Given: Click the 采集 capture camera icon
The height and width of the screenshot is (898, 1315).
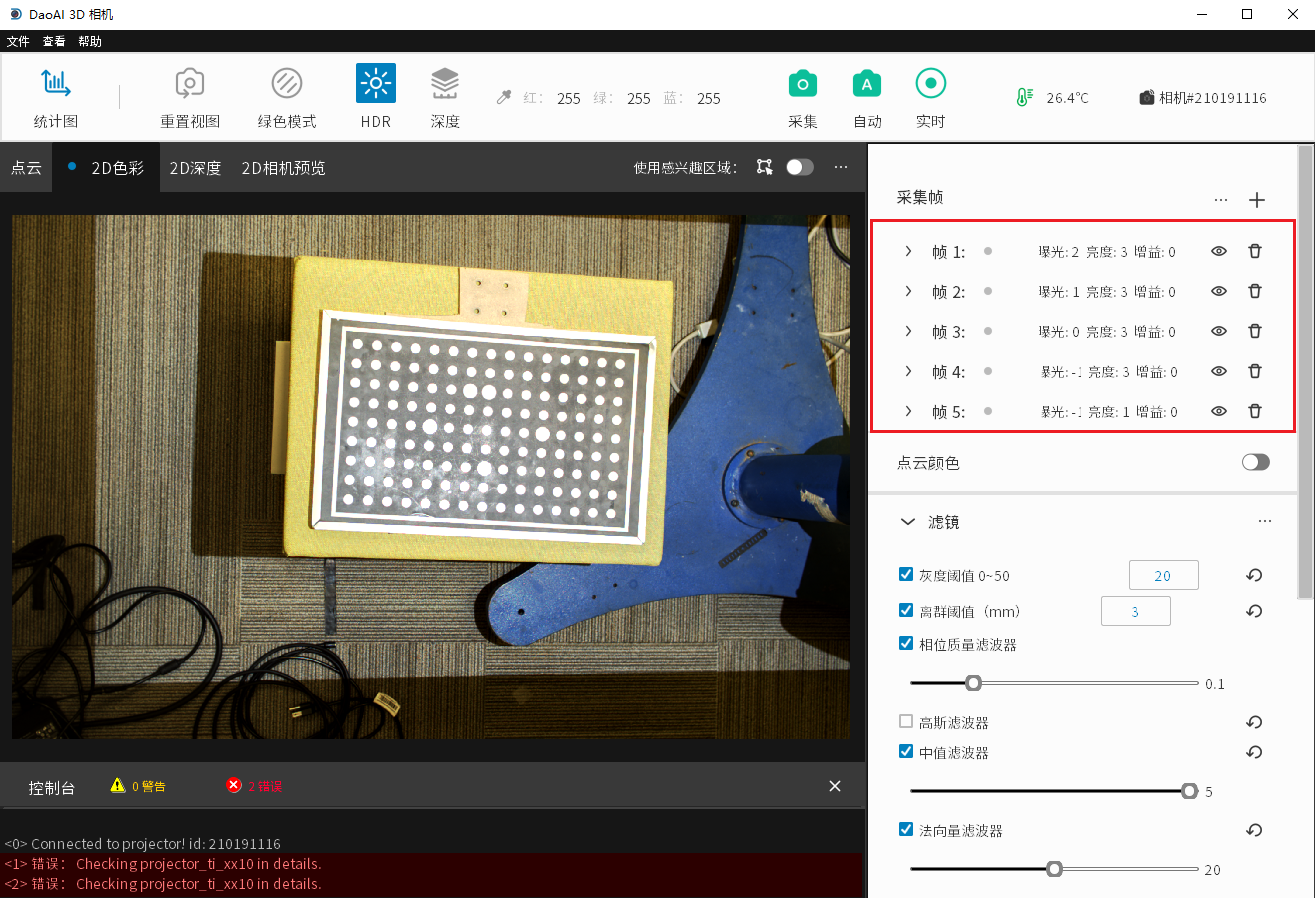Looking at the screenshot, I should [802, 84].
